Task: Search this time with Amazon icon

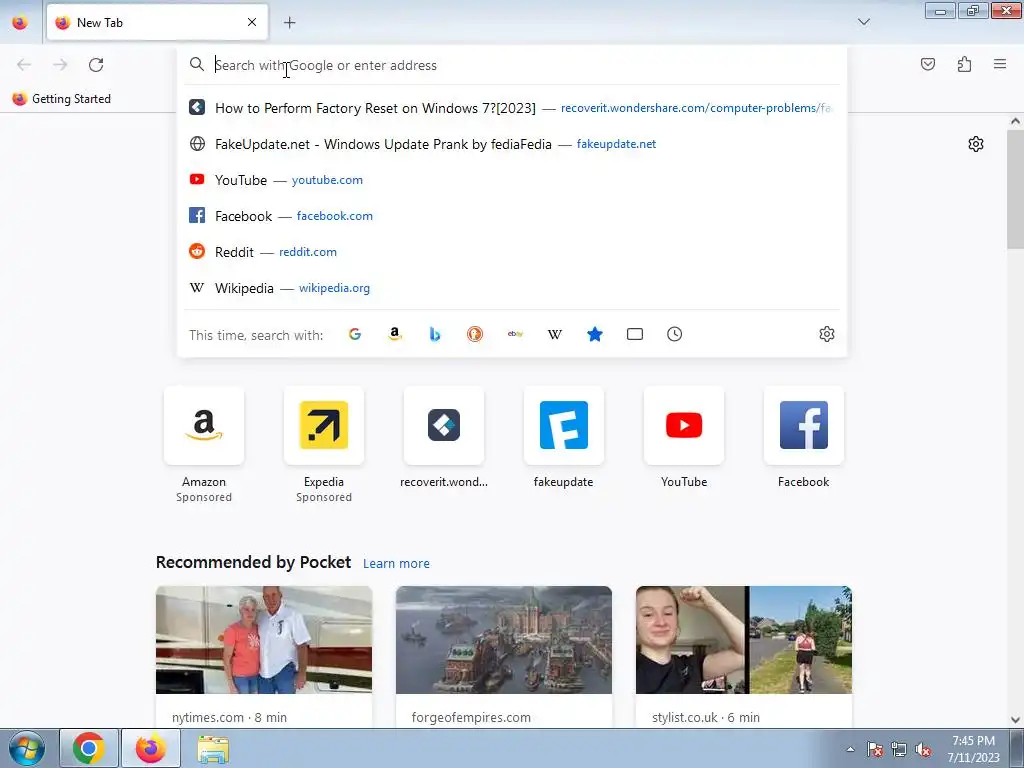Action: [394, 334]
